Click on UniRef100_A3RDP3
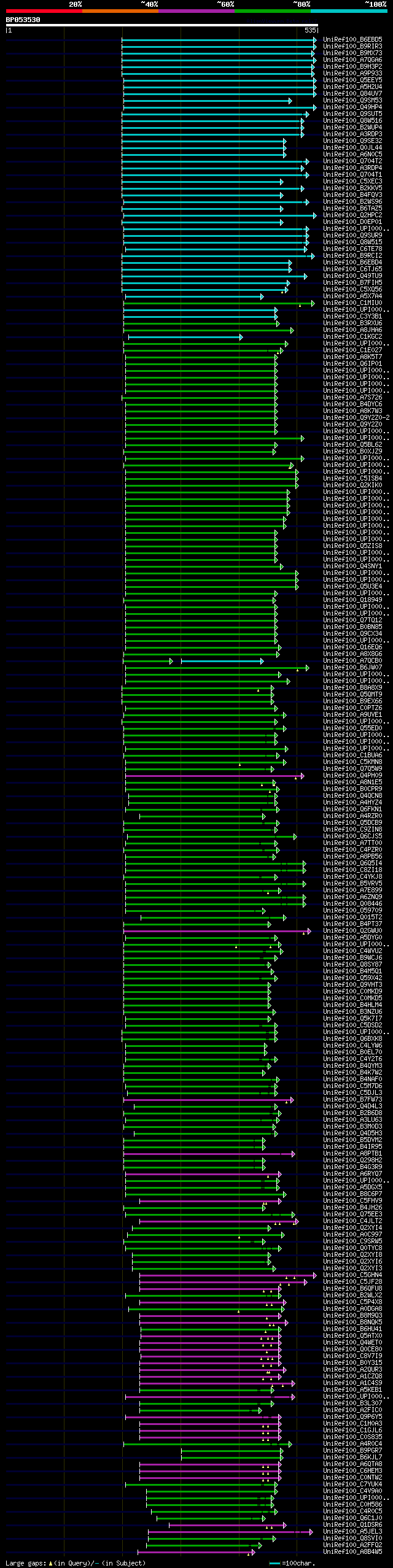The width and height of the screenshot is (393, 1568). 352,134
